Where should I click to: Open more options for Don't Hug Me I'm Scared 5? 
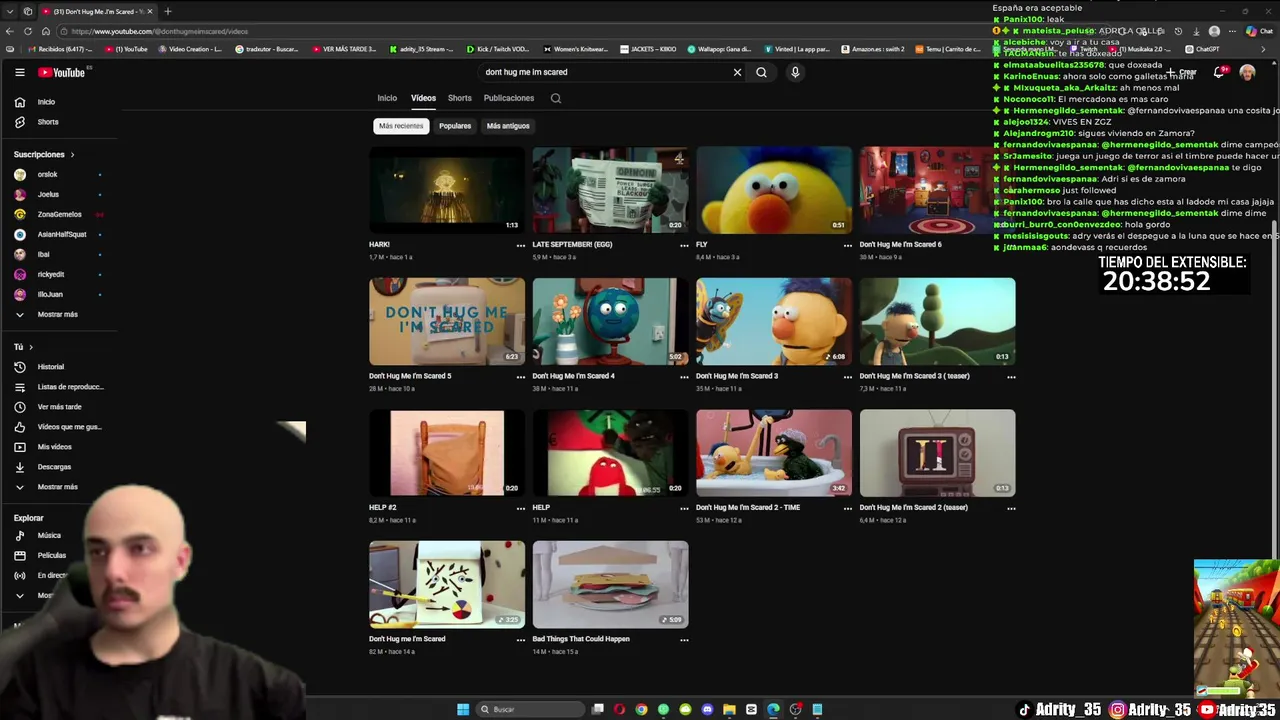click(x=520, y=377)
